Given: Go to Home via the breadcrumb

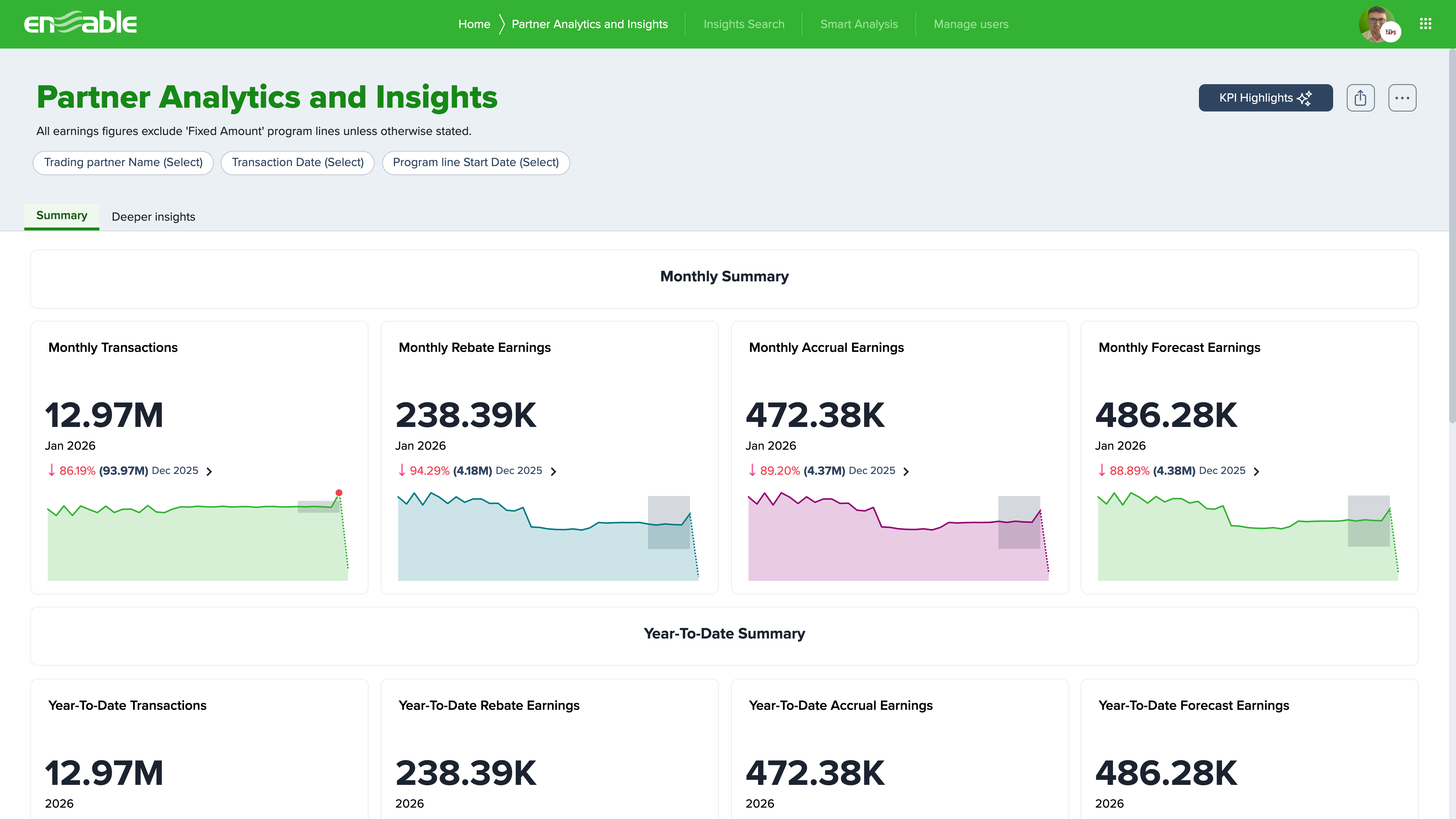Looking at the screenshot, I should 474,24.
